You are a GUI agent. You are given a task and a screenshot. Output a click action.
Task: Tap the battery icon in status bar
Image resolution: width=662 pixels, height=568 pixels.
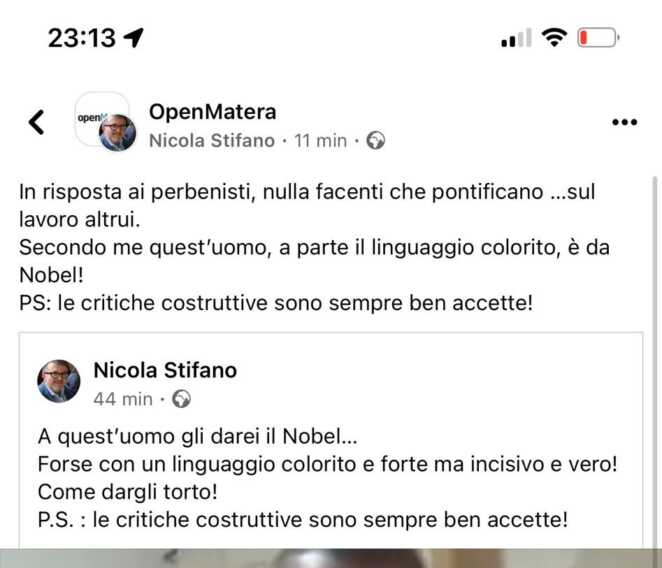coord(599,39)
